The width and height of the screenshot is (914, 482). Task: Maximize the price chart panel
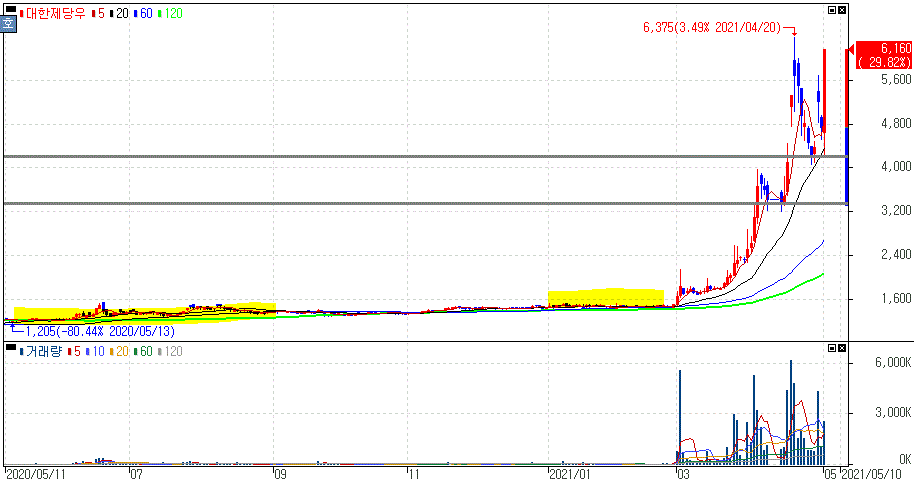click(832, 10)
